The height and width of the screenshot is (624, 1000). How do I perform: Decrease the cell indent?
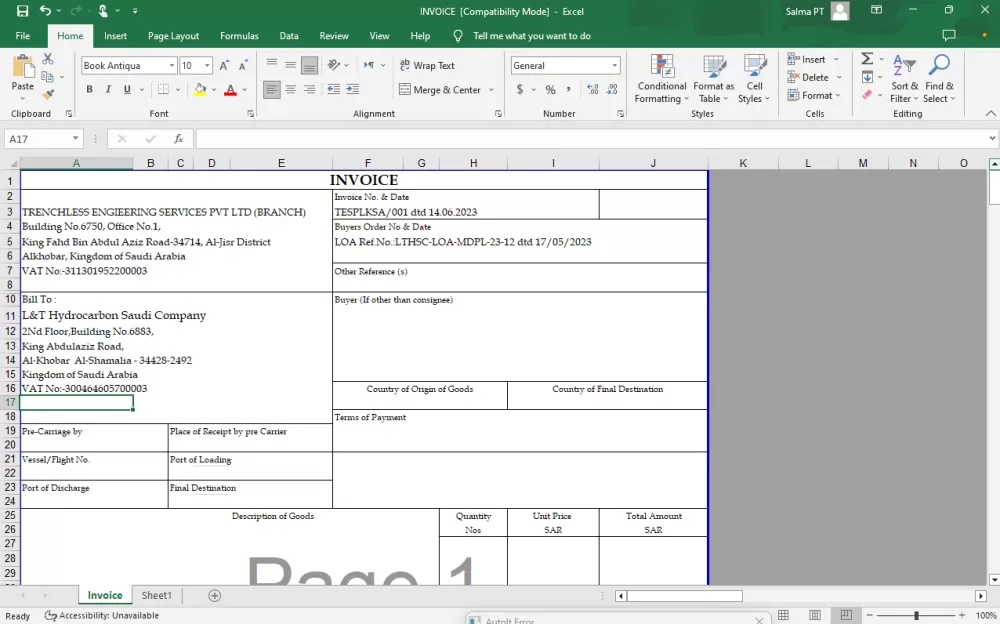[333, 89]
